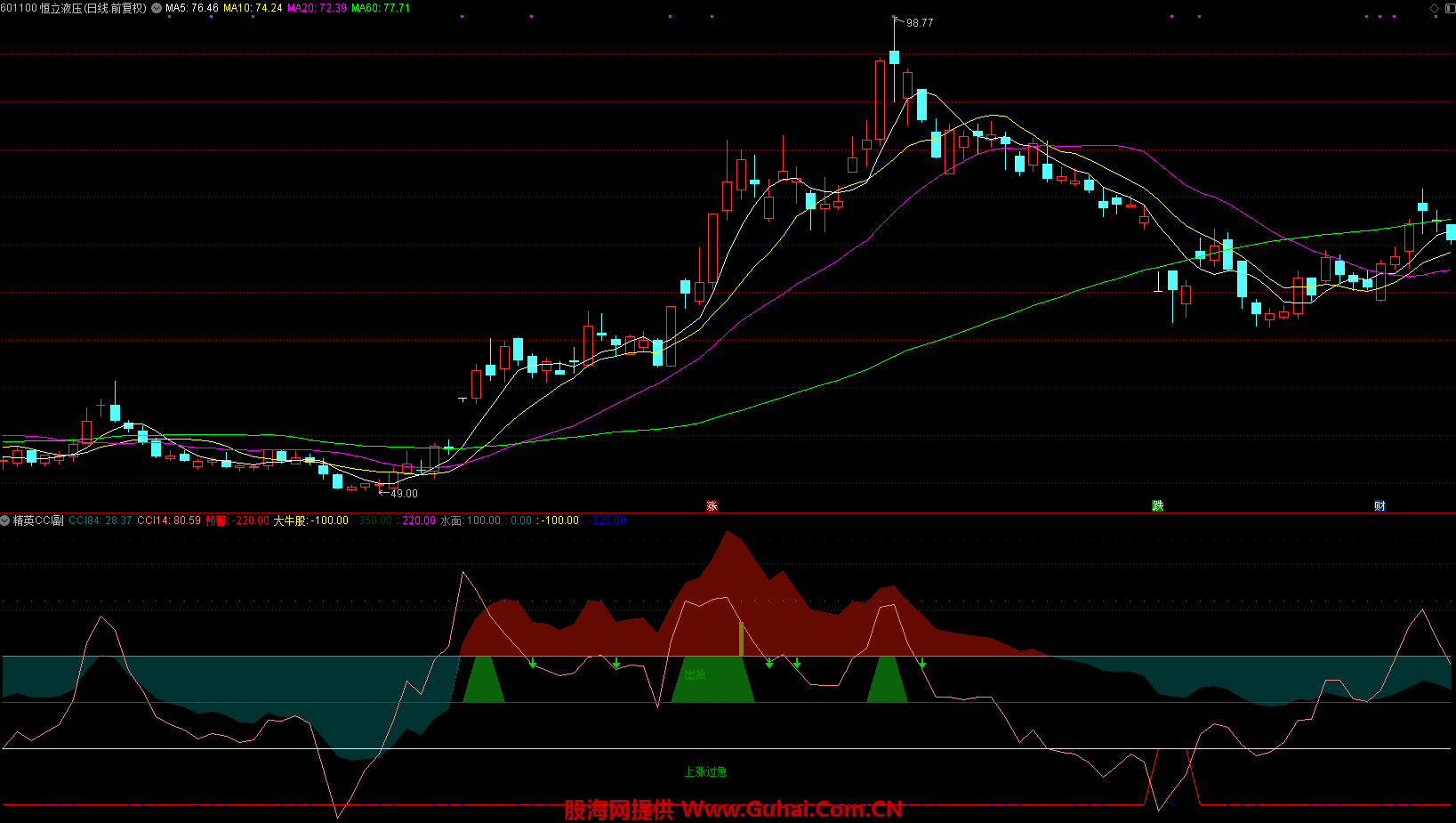Click the 98.77 peak price label

920,23
